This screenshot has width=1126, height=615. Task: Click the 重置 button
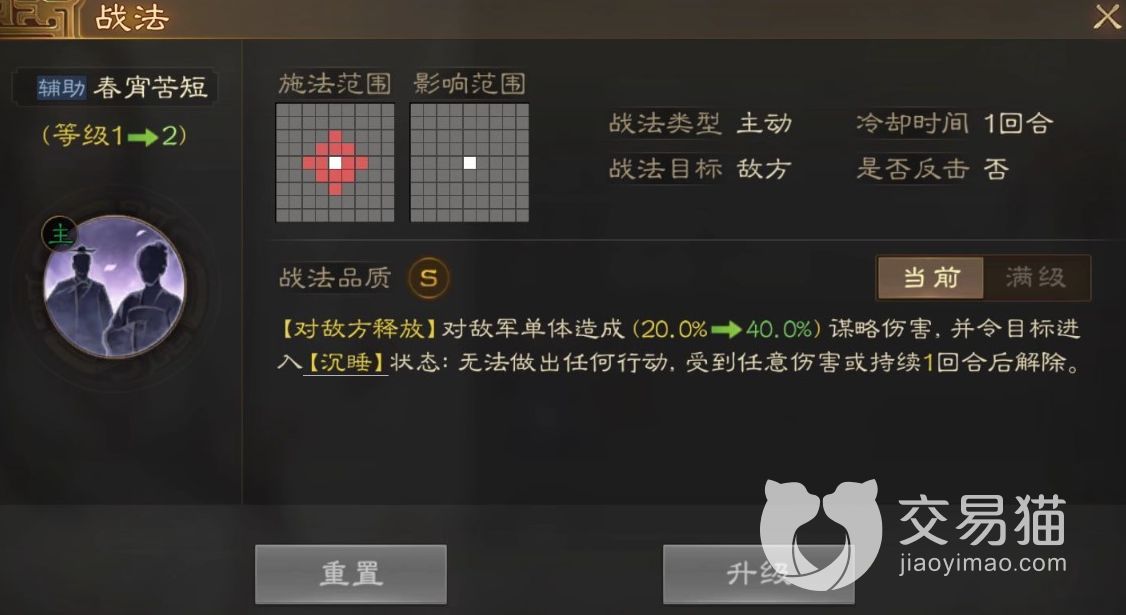point(351,573)
